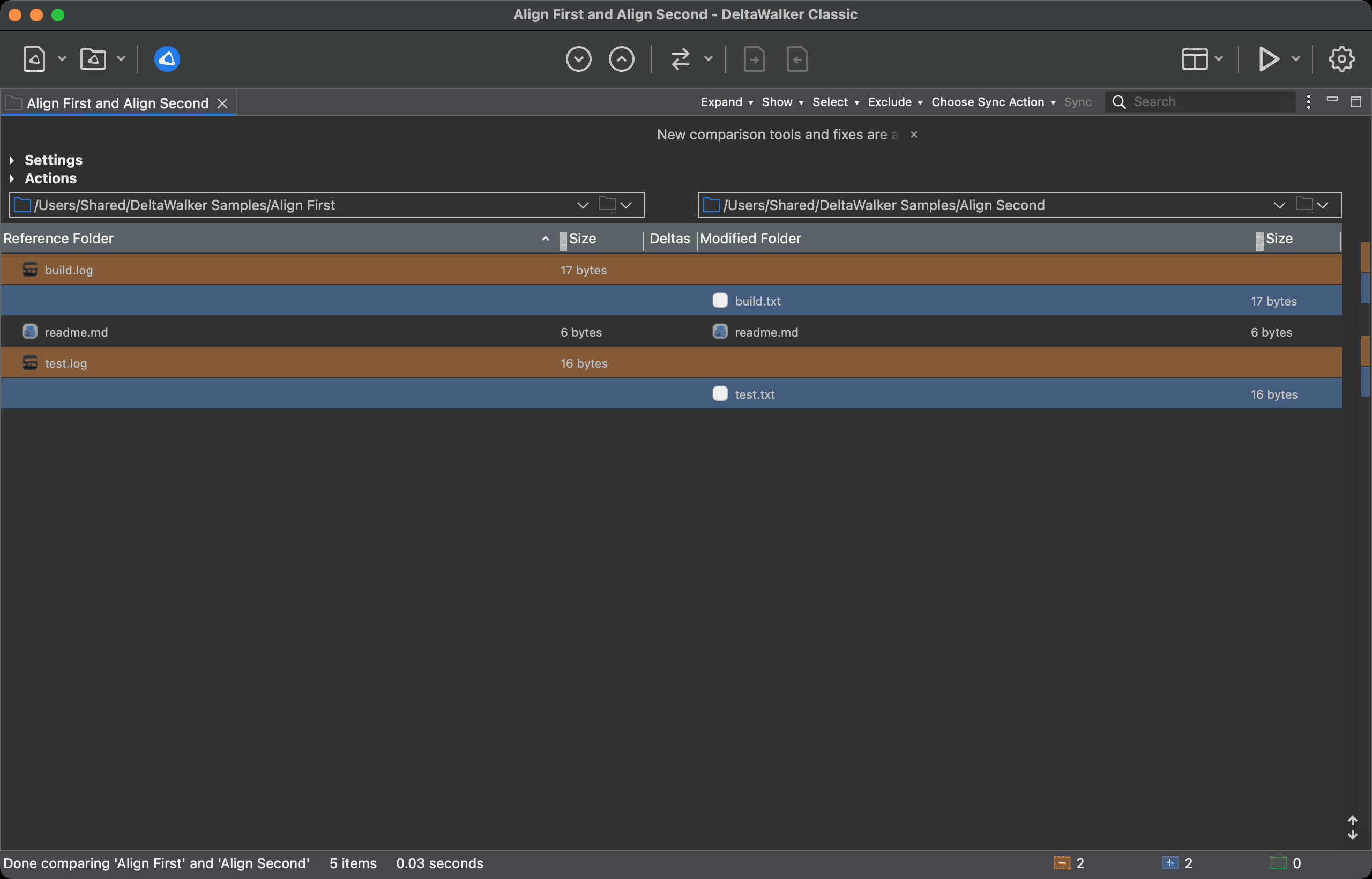1372x879 pixels.
Task: Open the Show menu
Action: coord(782,102)
